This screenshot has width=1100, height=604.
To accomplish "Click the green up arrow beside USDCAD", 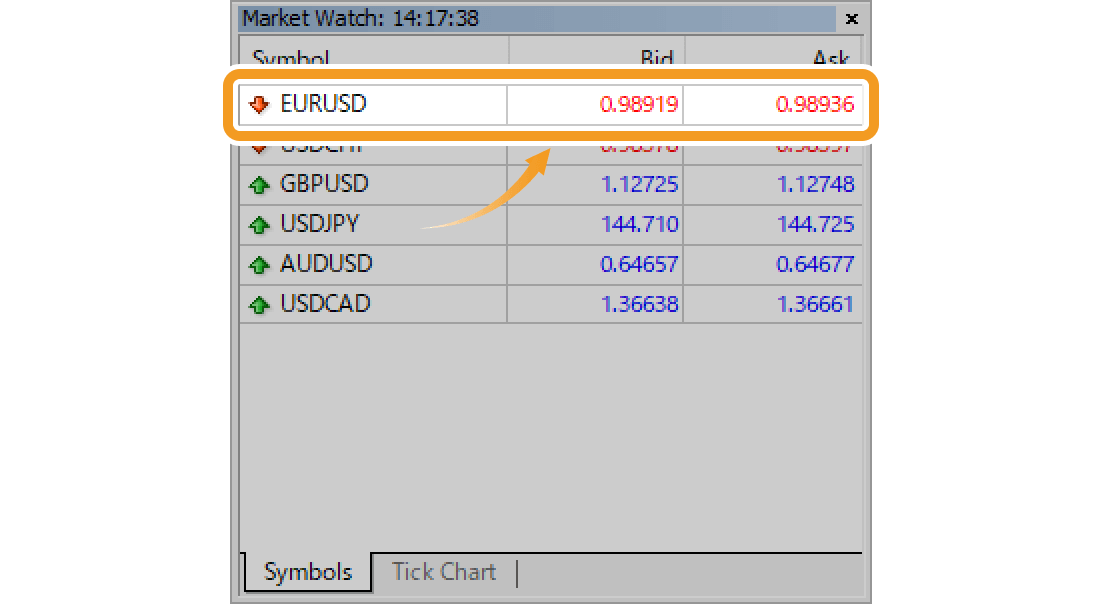I will pyautogui.click(x=260, y=305).
